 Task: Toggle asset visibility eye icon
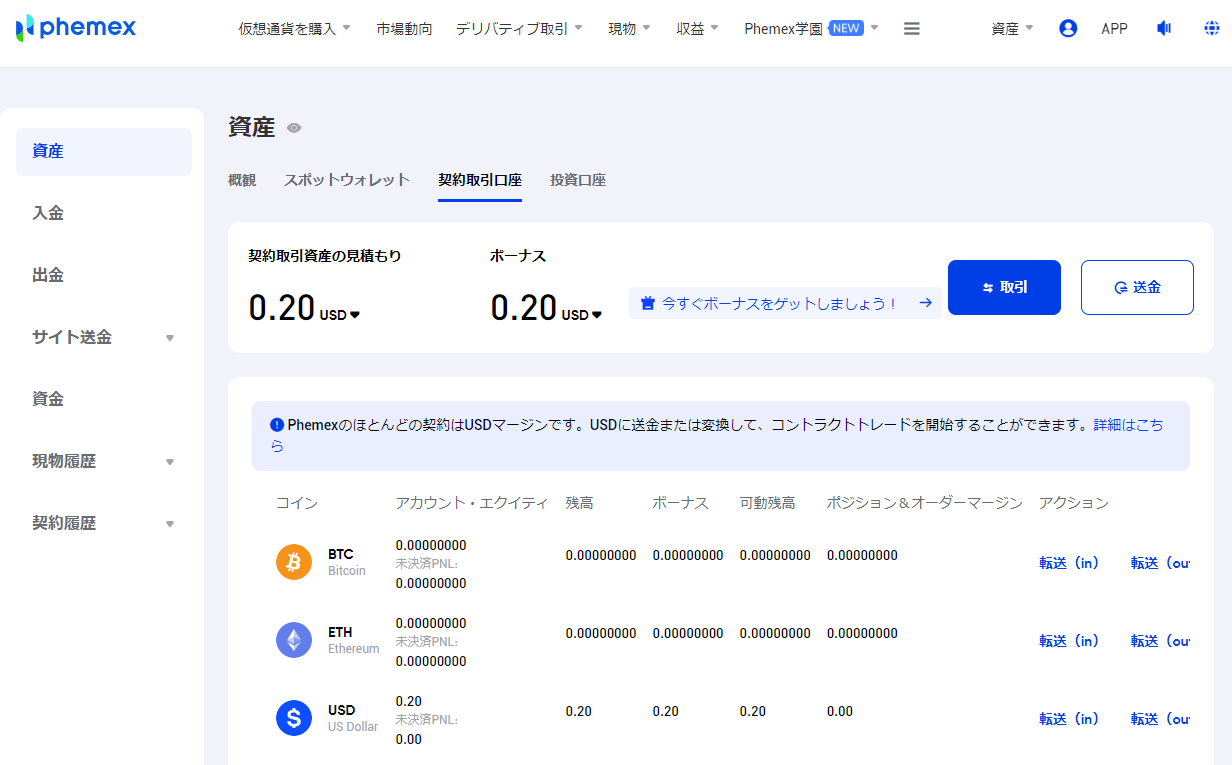pos(294,128)
